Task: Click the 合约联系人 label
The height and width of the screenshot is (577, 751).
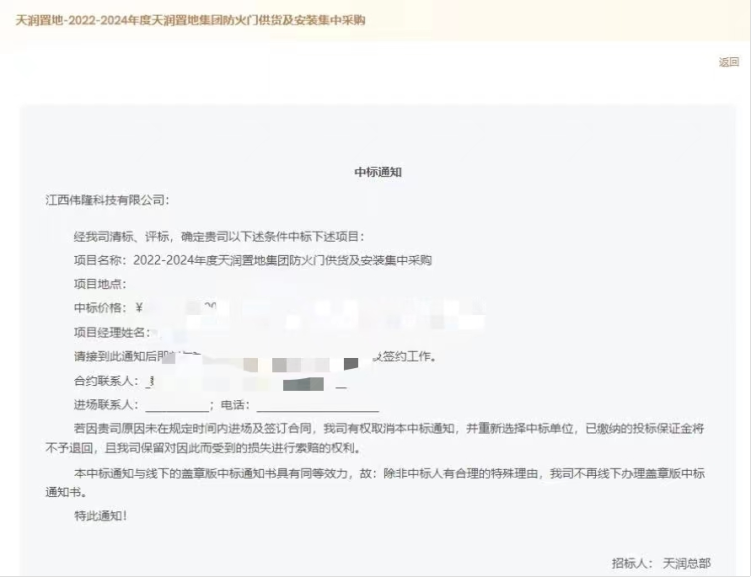Action: click(x=106, y=381)
